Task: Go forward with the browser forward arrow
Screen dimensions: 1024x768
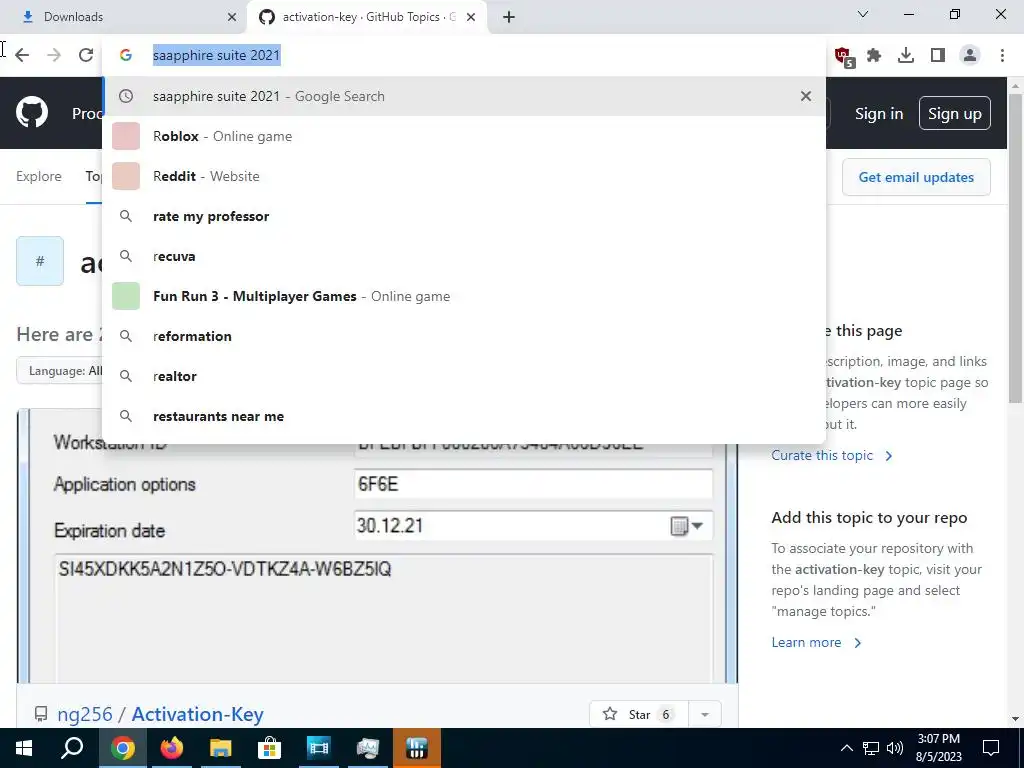Action: click(x=54, y=55)
